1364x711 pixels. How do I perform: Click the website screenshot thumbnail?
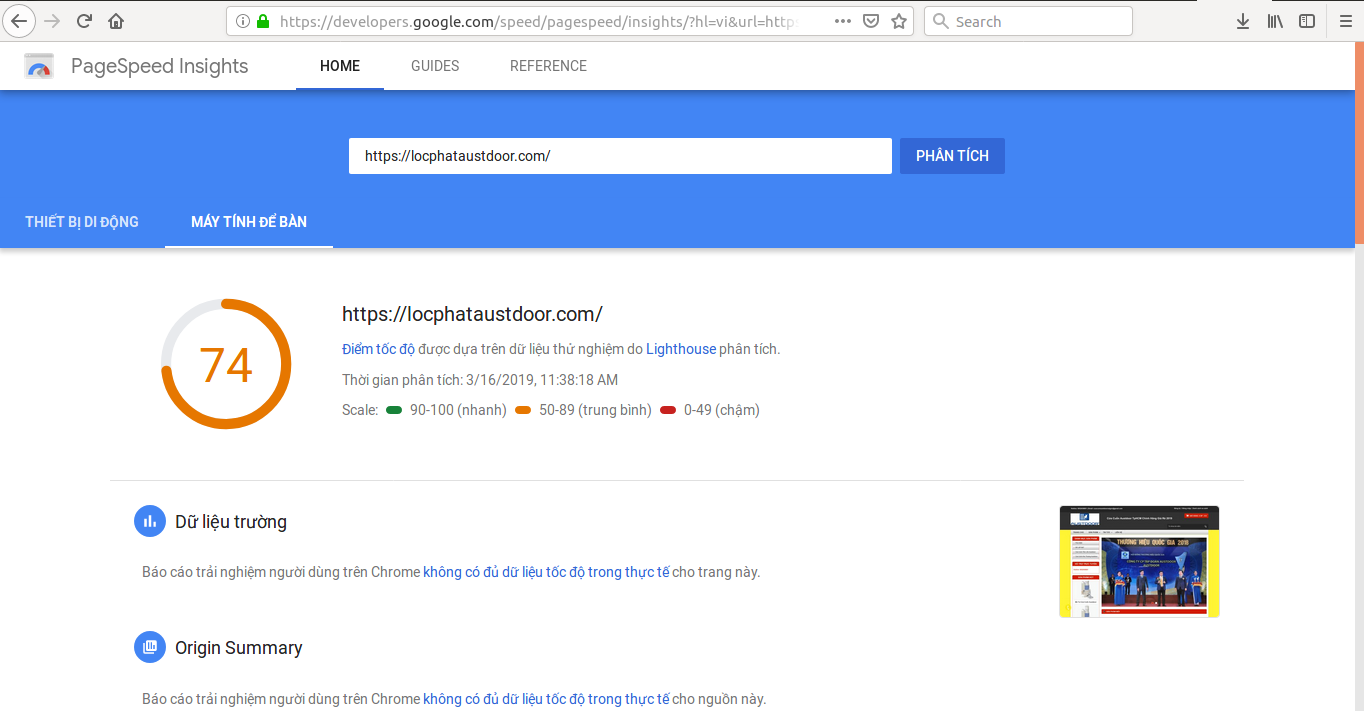[x=1139, y=561]
